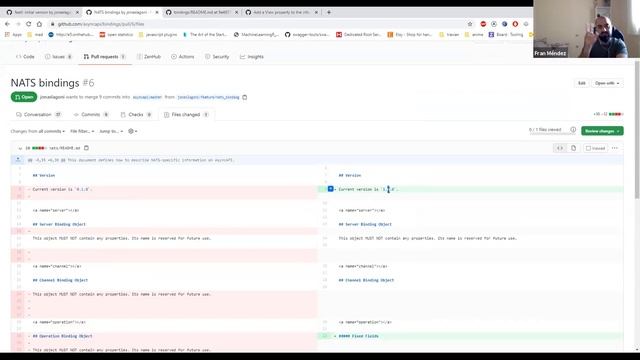
Task: Open the File filter dropdown
Action: 82,131
